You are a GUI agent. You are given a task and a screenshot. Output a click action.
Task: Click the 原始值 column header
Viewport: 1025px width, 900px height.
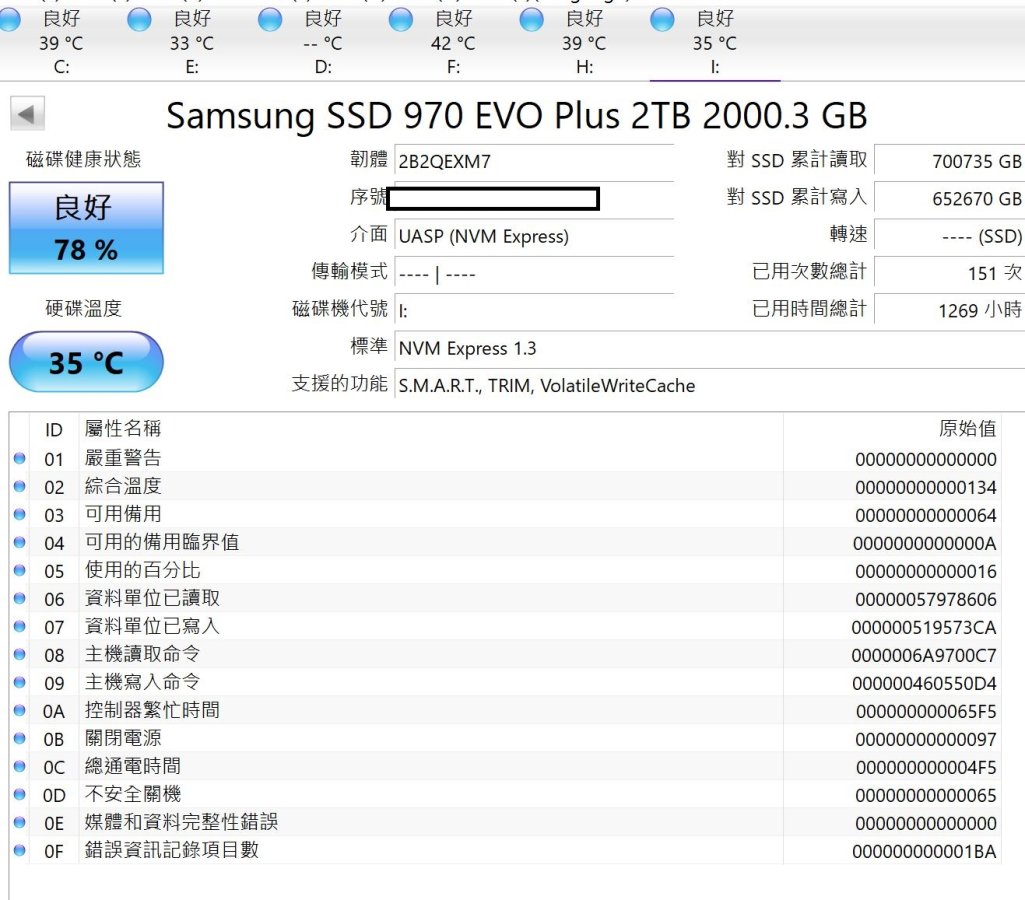(967, 429)
